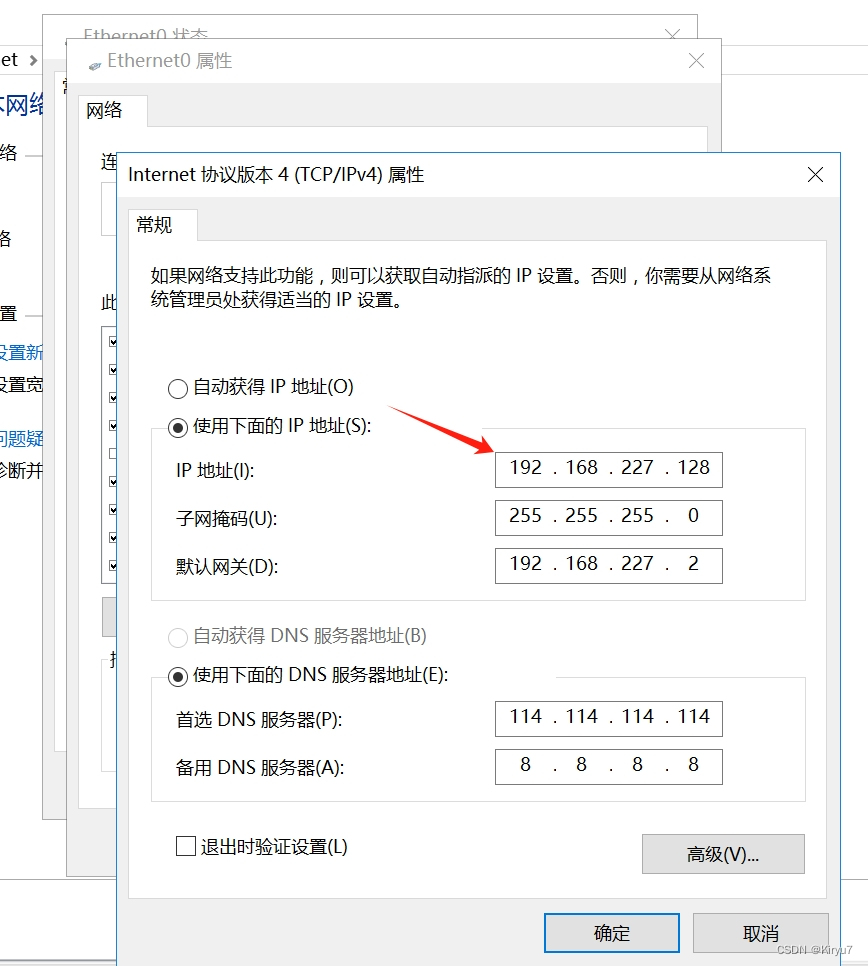The image size is (868, 966).
Task: Open the Advanced (高级) settings button
Action: pyautogui.click(x=723, y=854)
